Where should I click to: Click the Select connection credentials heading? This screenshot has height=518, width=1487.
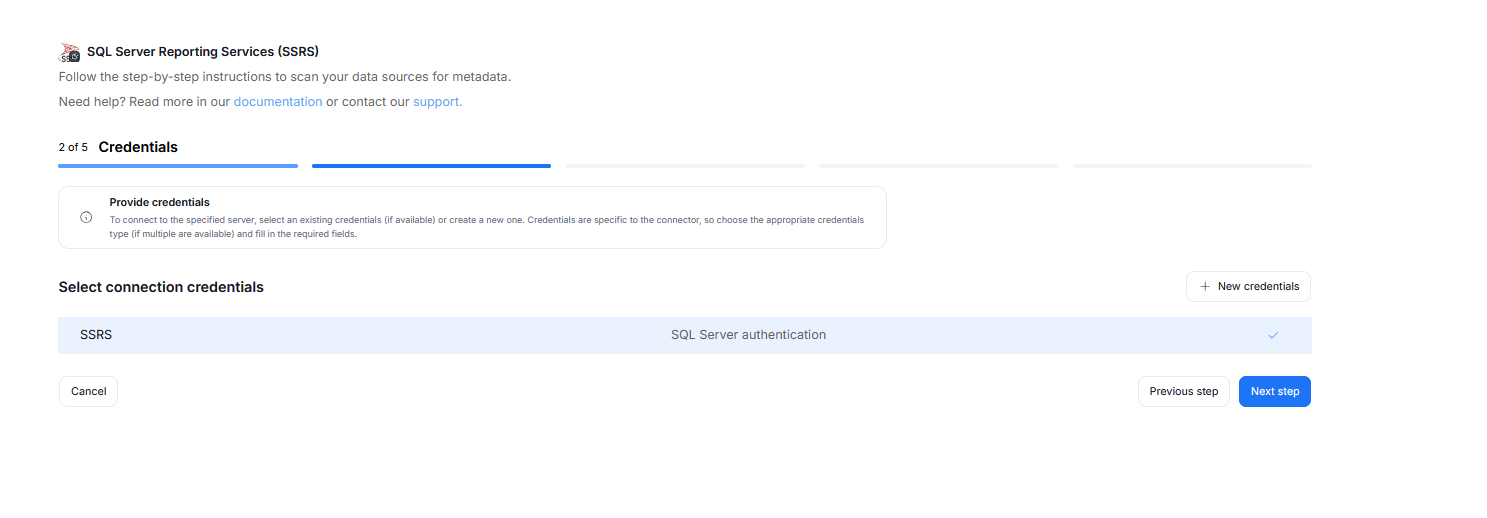161,287
